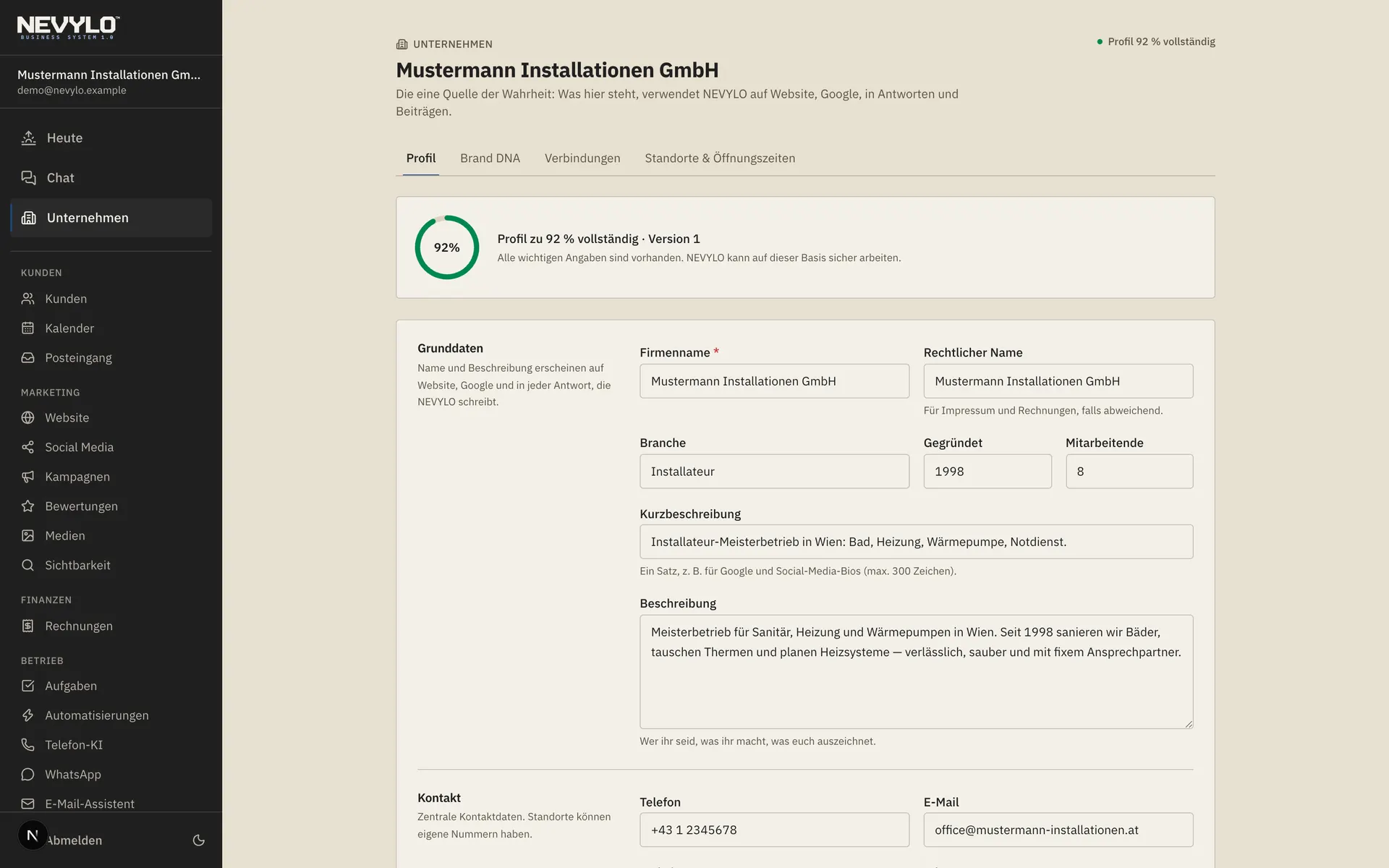Open Kunden via its people icon
This screenshot has width=1389, height=868.
coord(27,299)
